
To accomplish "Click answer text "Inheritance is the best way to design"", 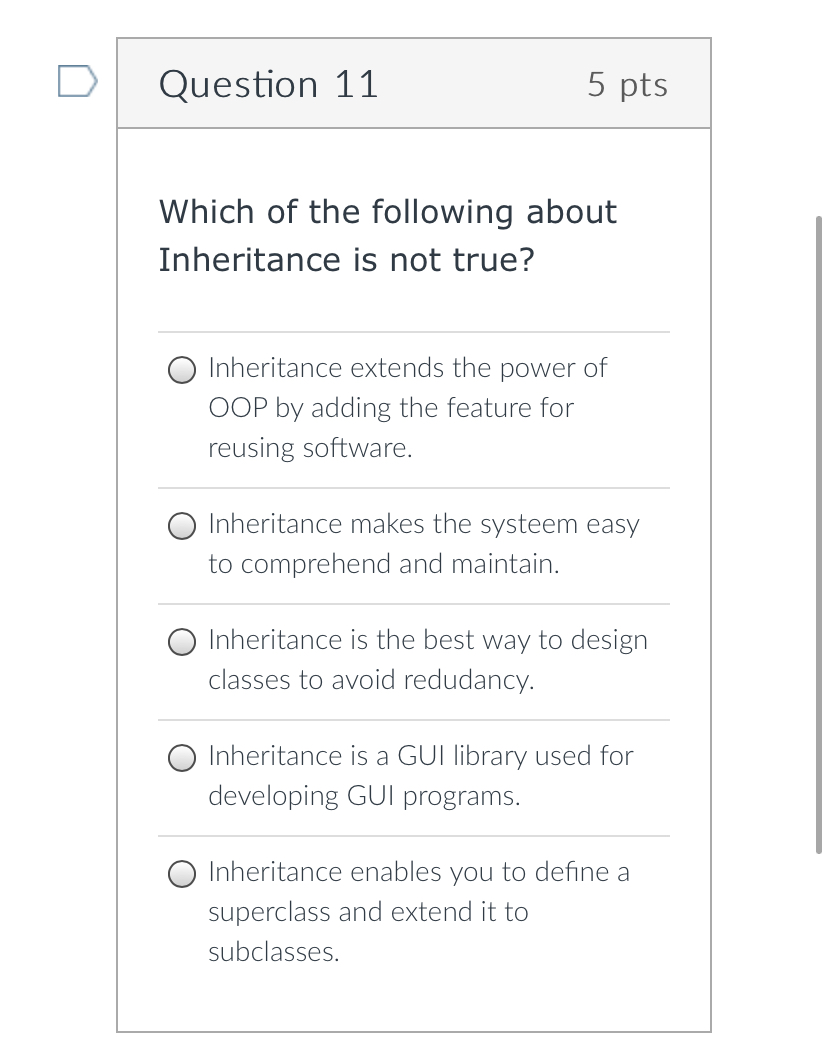I will 427,640.
